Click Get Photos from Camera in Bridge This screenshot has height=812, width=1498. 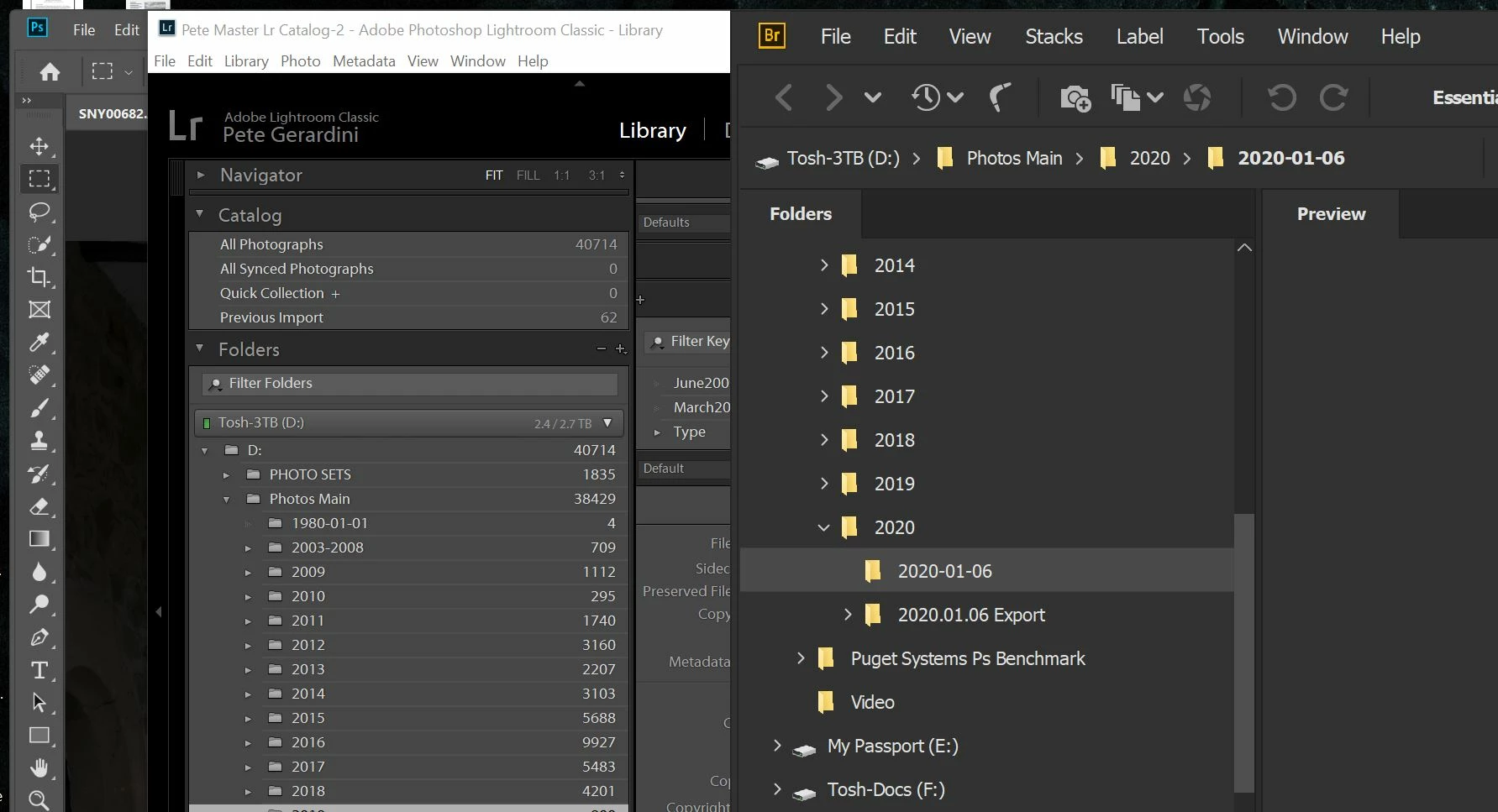[x=1075, y=98]
